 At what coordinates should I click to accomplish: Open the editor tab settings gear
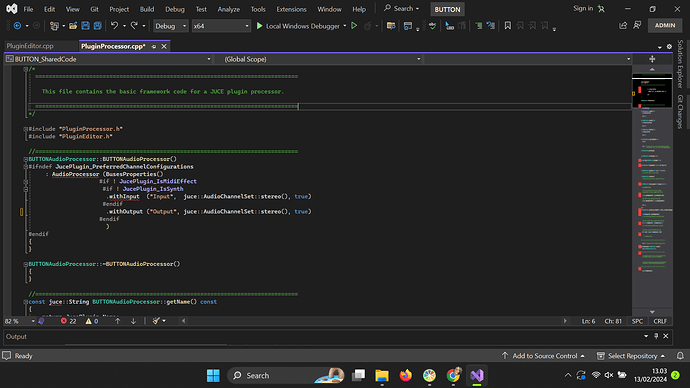coord(669,47)
